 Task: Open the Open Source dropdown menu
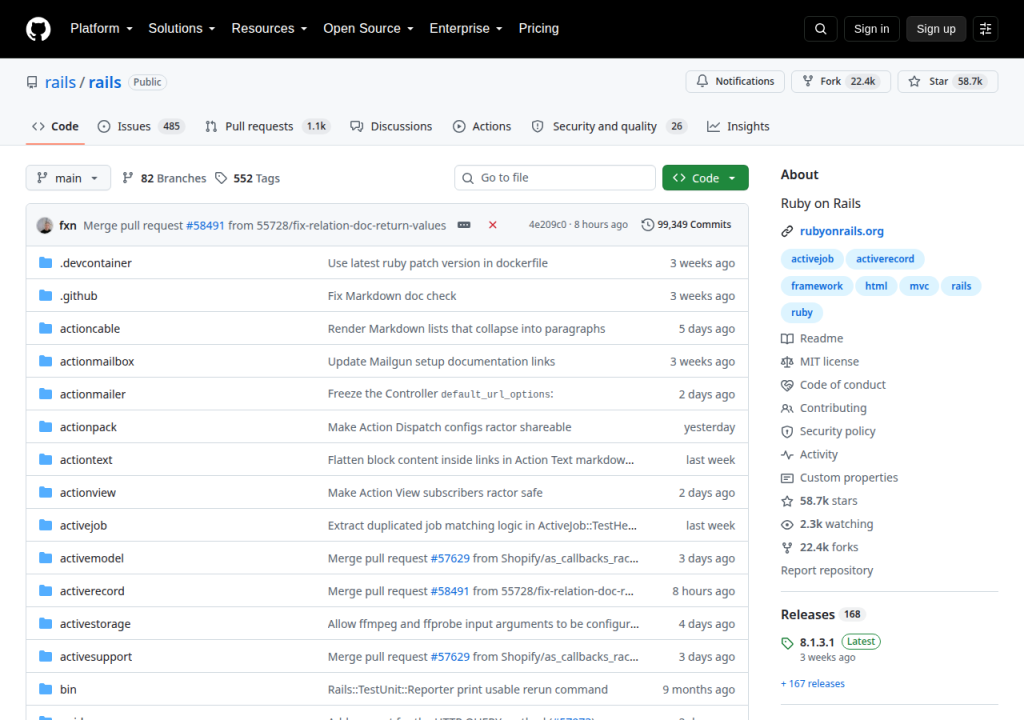tap(368, 29)
